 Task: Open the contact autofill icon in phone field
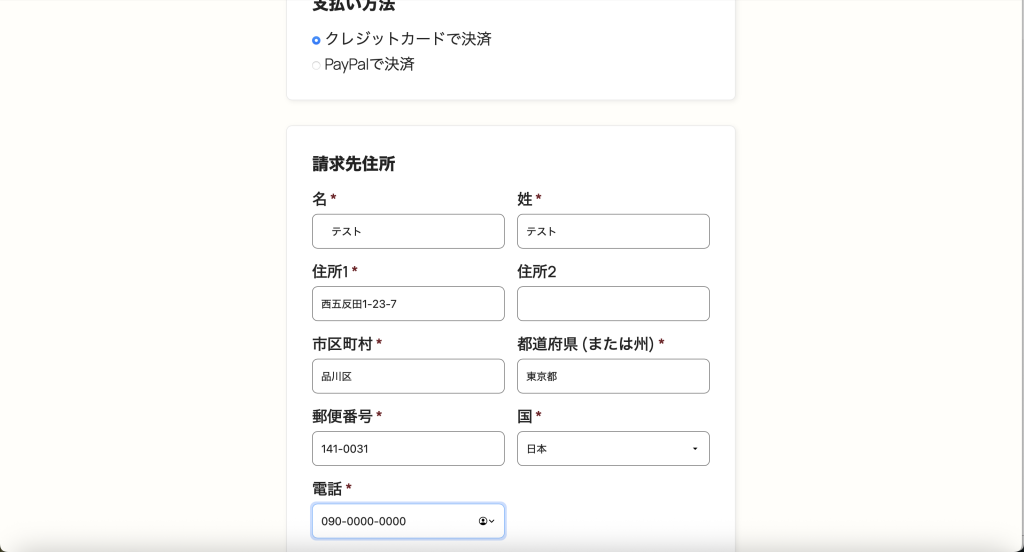pos(486,521)
